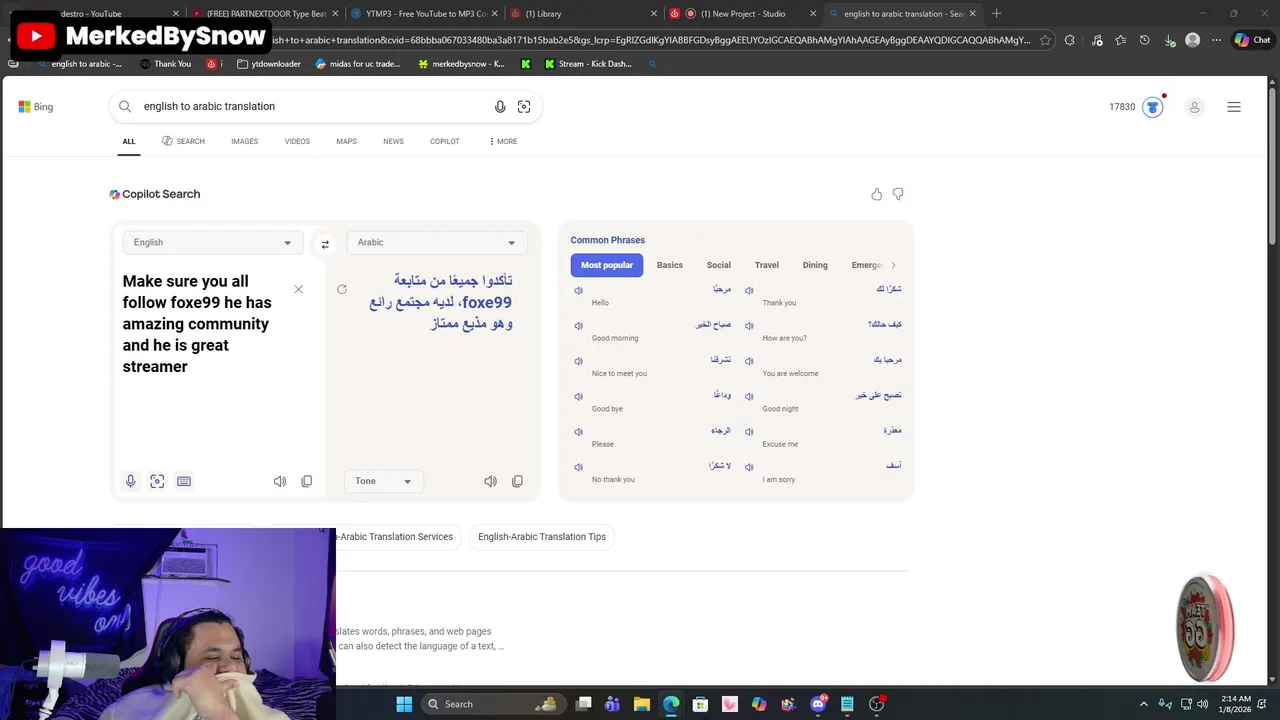Copy the Arabic translation
This screenshot has width=1280, height=720.
[517, 481]
